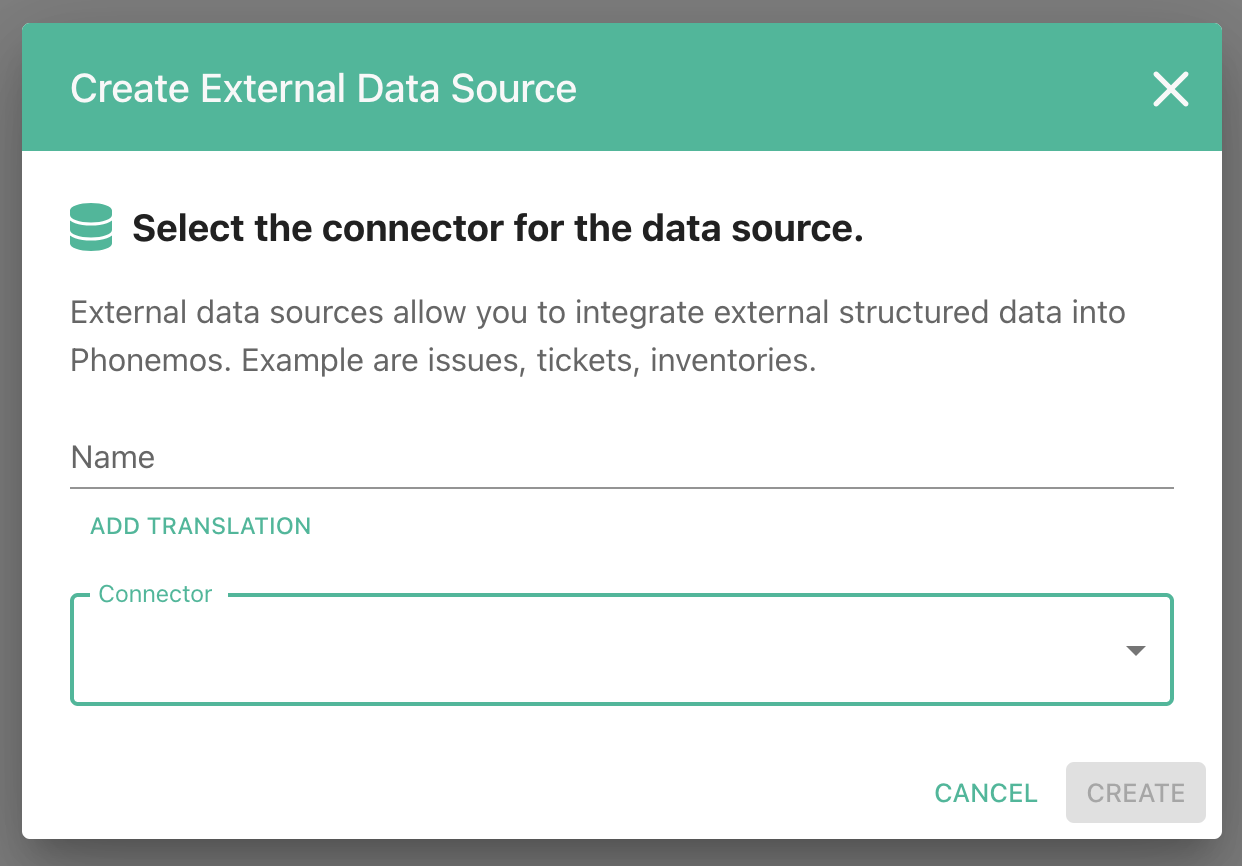This screenshot has width=1242, height=866.
Task: Close the Create External Data Source dialog
Action: [x=1170, y=89]
